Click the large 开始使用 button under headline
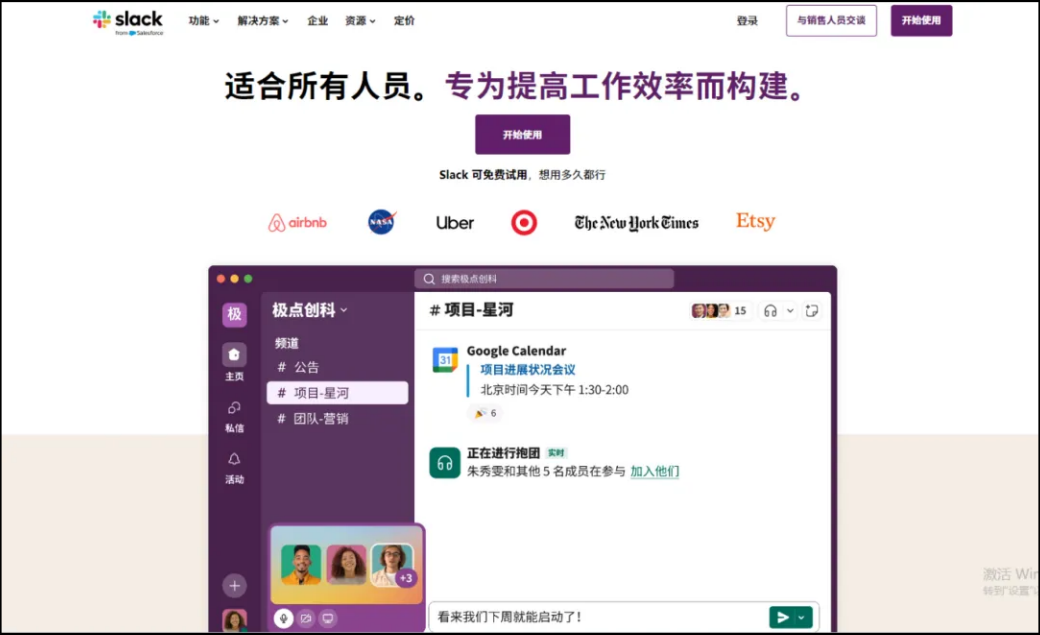This screenshot has height=635, width=1040. point(523,135)
